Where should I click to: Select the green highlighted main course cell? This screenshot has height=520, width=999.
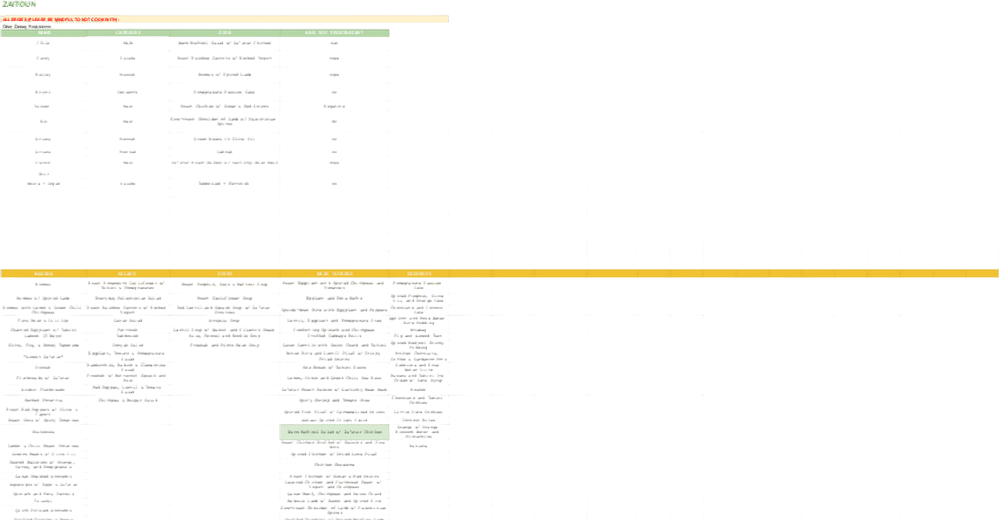coord(334,432)
